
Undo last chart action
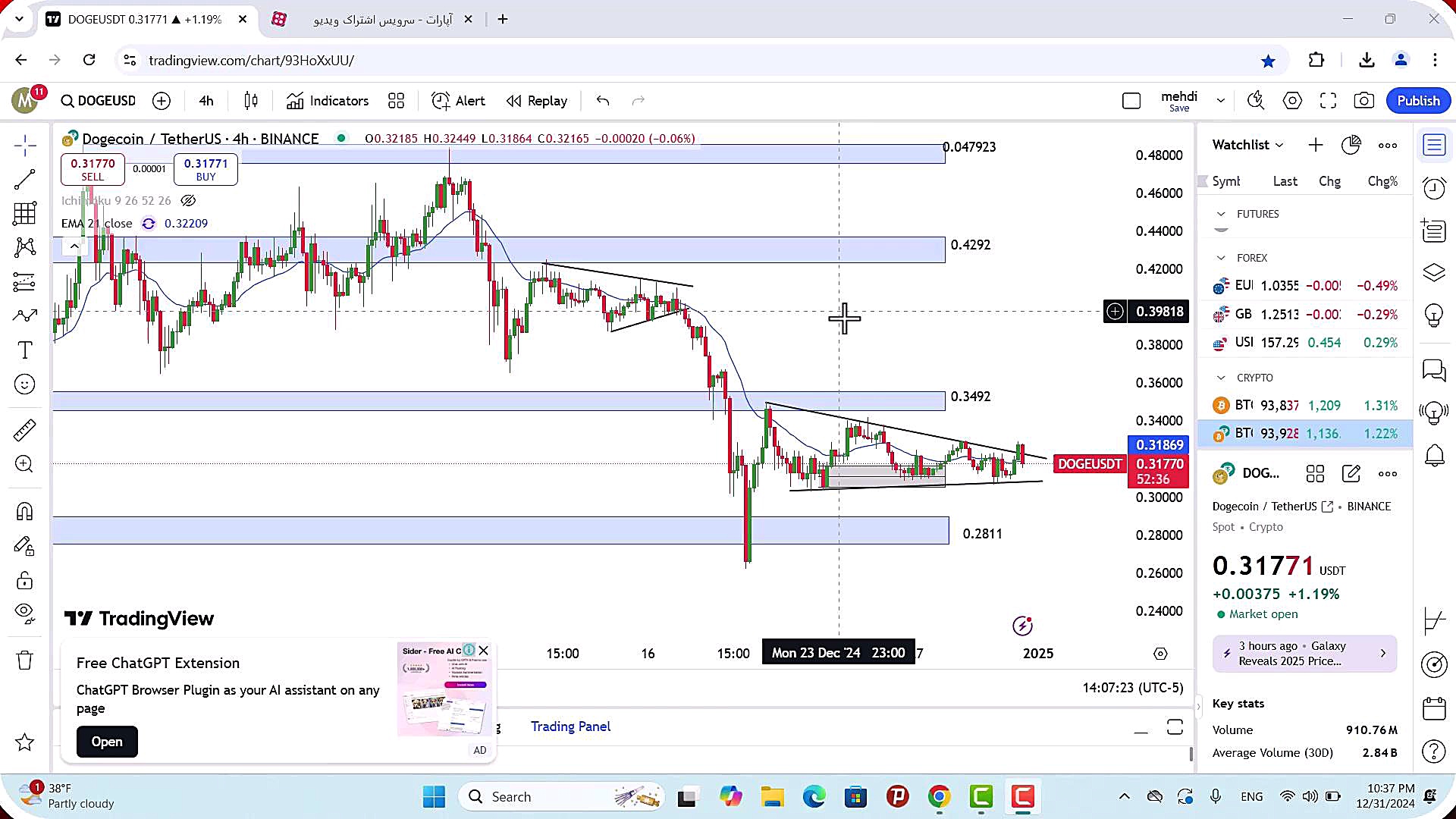[x=603, y=101]
